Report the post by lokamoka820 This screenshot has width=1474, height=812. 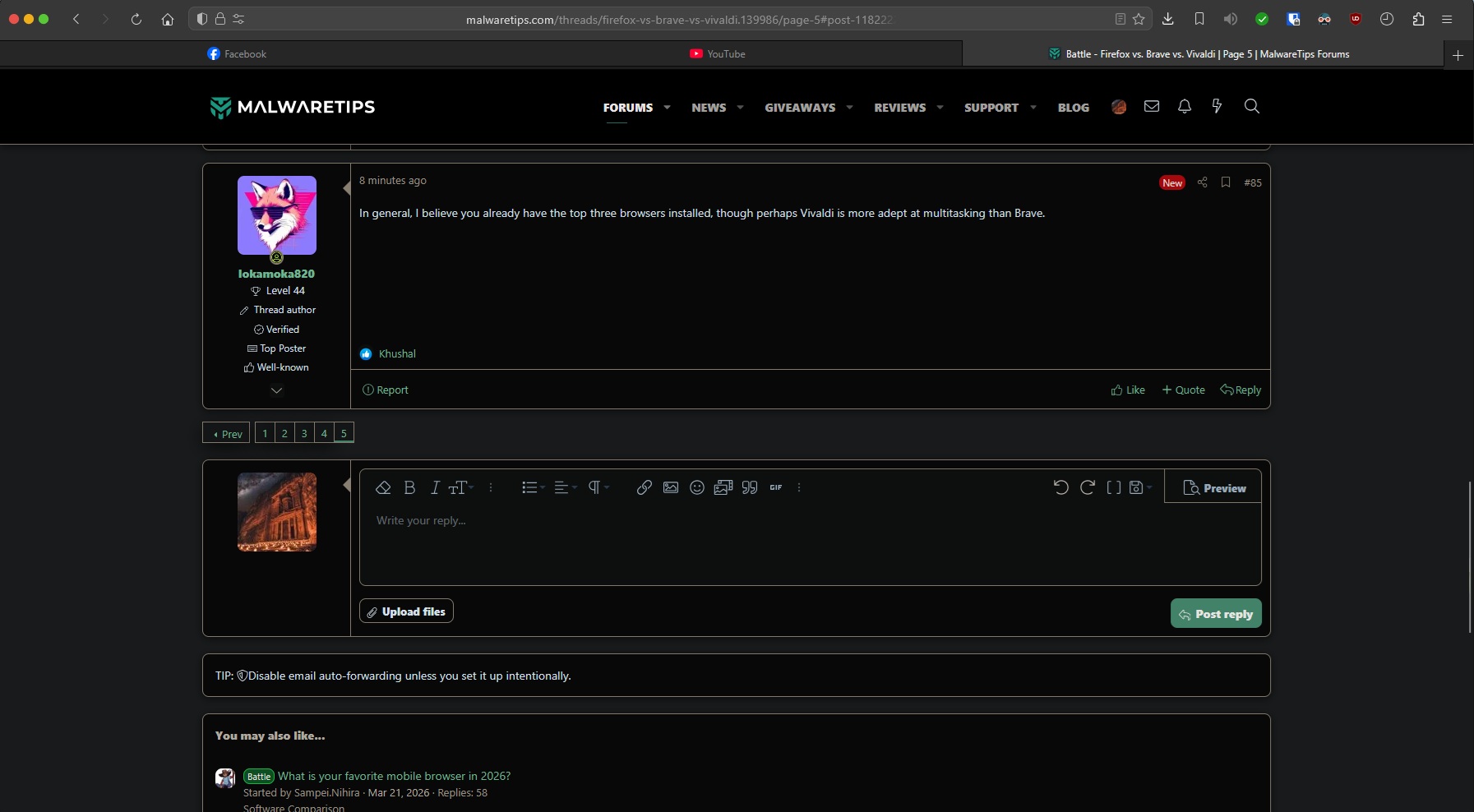386,390
